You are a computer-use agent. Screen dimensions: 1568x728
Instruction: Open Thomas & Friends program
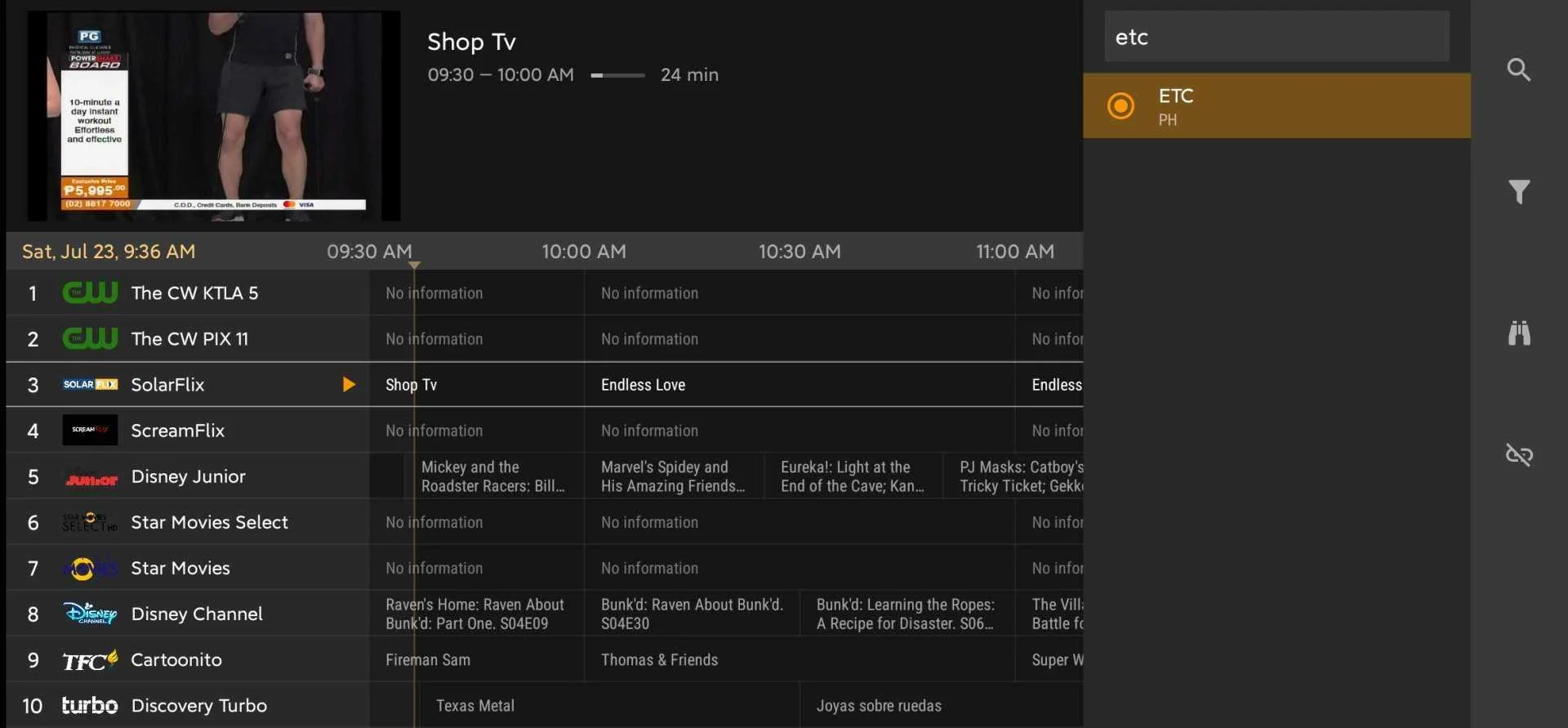(800, 659)
